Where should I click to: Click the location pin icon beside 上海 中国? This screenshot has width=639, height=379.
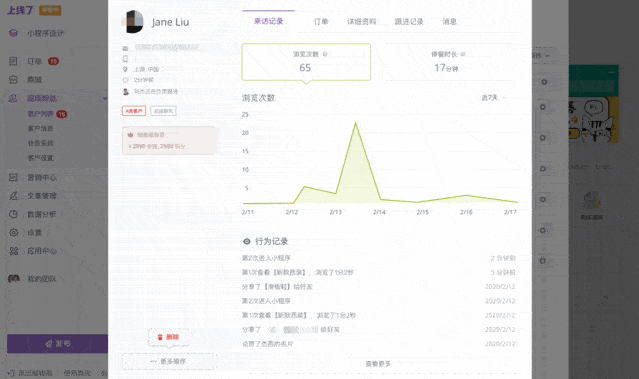[x=125, y=69]
